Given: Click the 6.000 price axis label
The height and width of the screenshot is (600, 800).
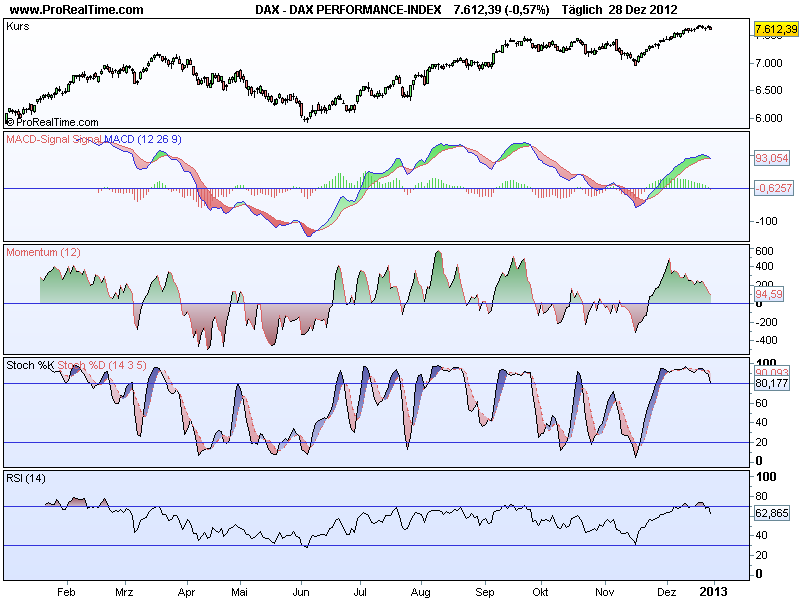Looking at the screenshot, I should pos(768,118).
